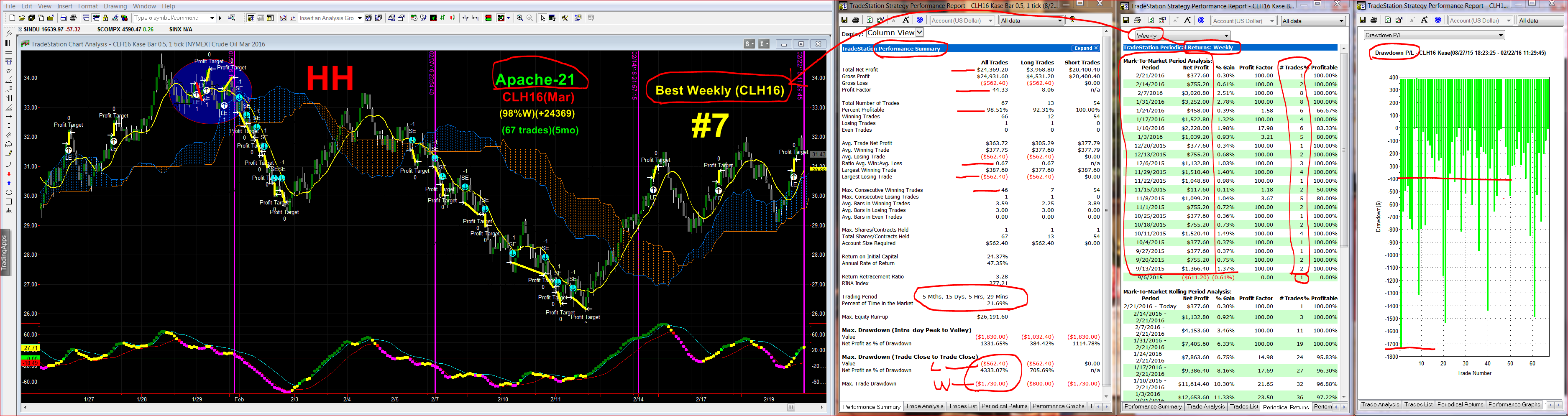The image size is (1568, 416).
Task: Open the symbol/command combo box dropdown
Action: click(212, 18)
